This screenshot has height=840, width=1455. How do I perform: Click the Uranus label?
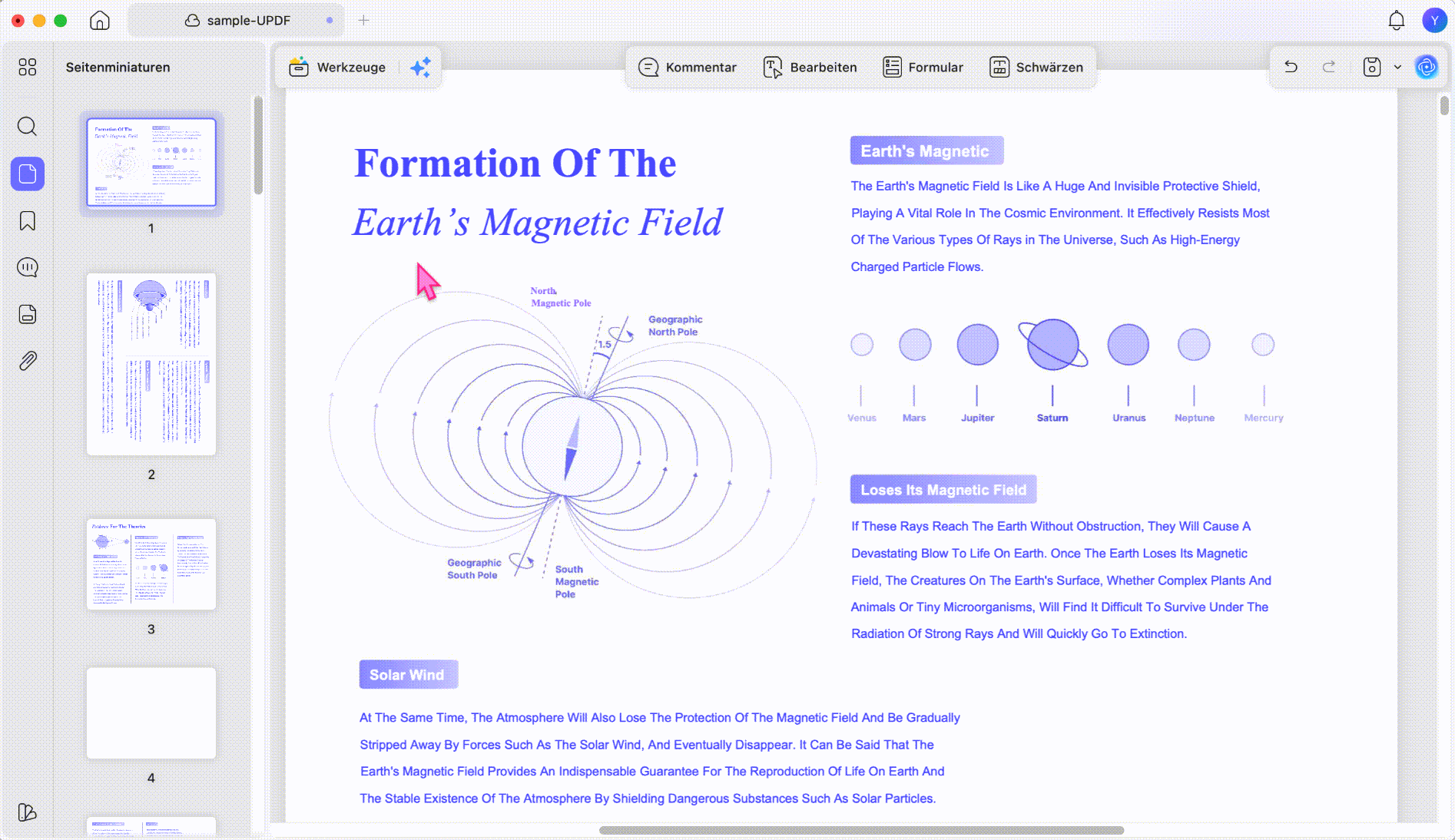tap(1129, 418)
